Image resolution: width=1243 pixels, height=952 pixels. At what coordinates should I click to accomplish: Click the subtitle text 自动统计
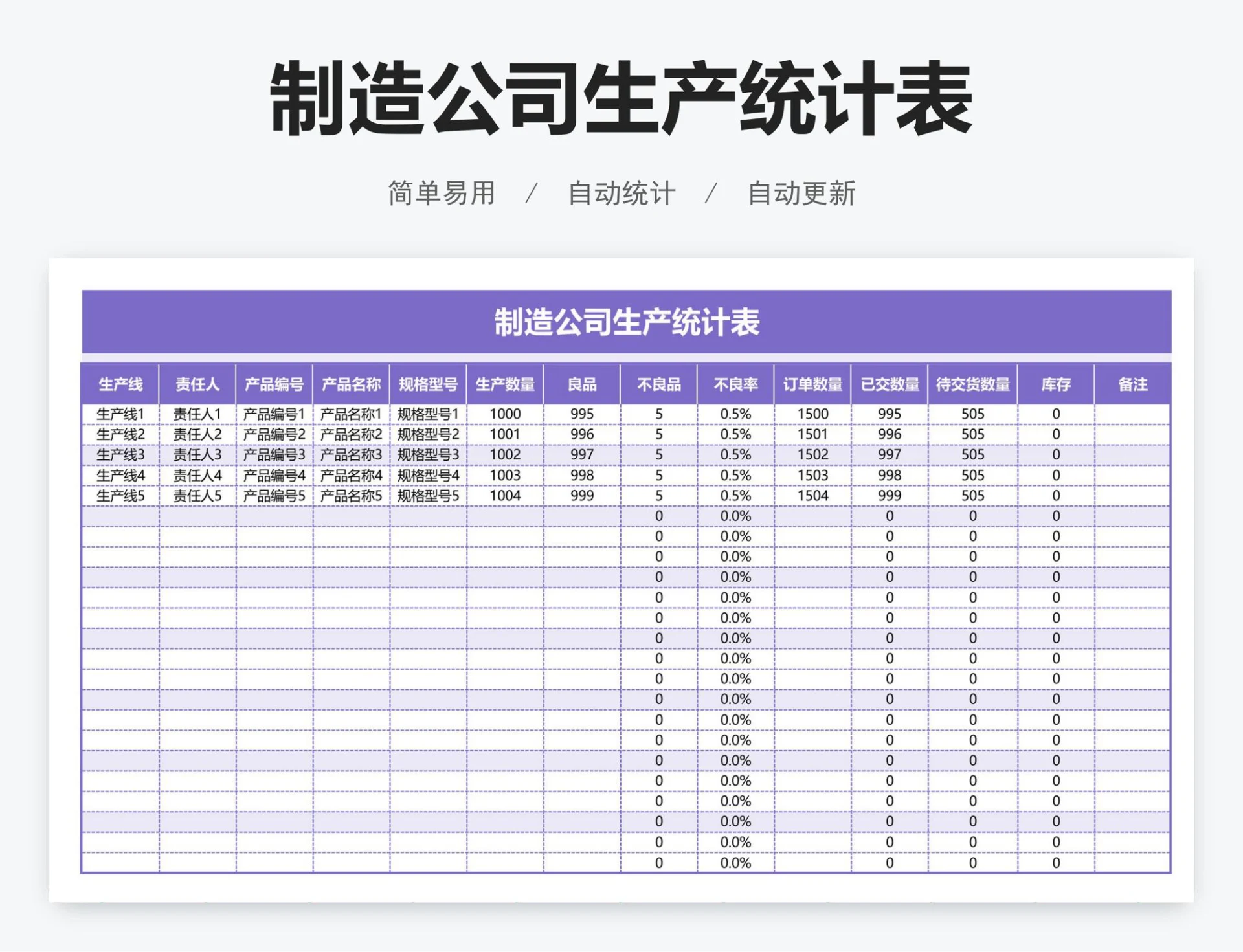point(620,191)
